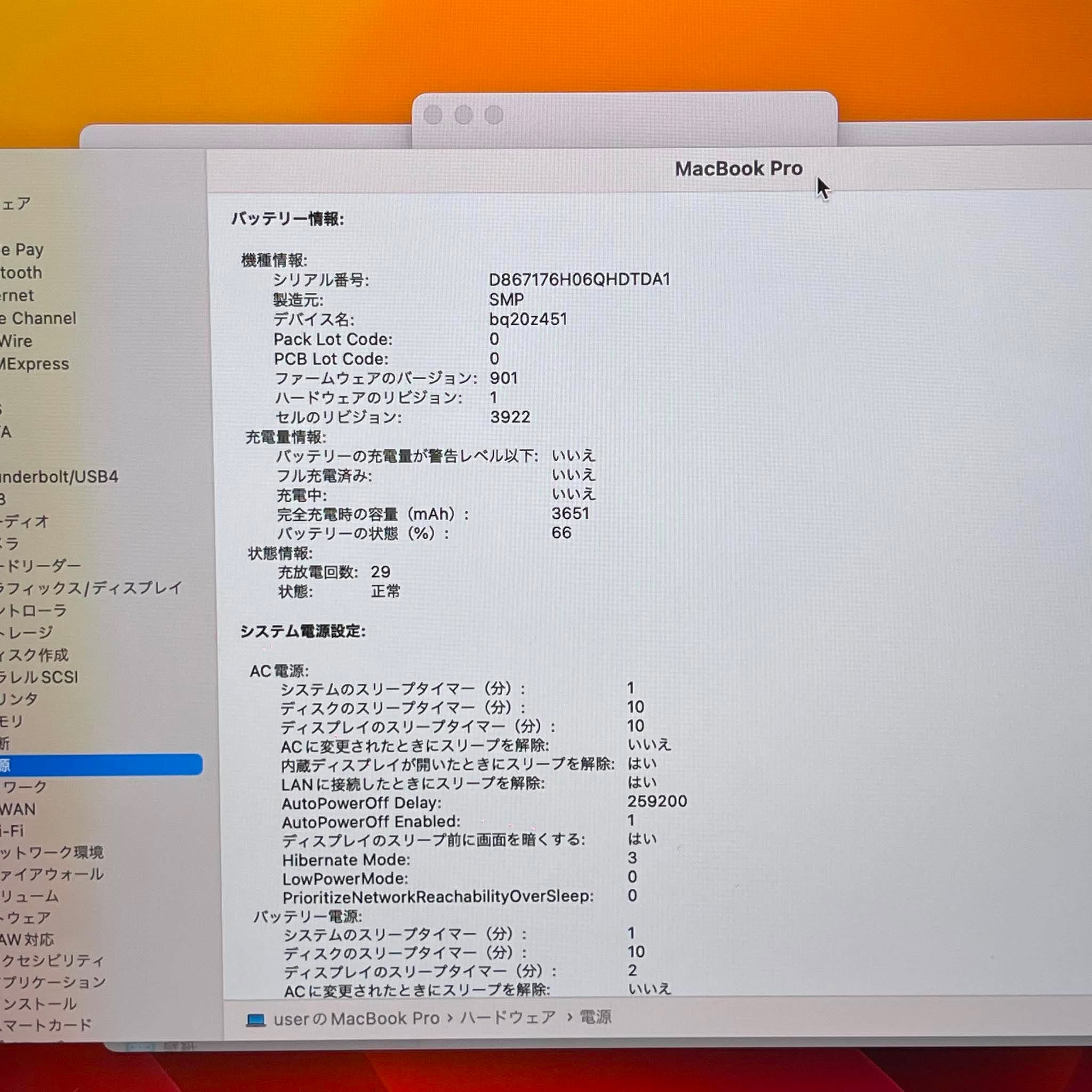Click the full charge capacity '3651'
Image resolution: width=1092 pixels, height=1092 pixels.
click(x=571, y=513)
